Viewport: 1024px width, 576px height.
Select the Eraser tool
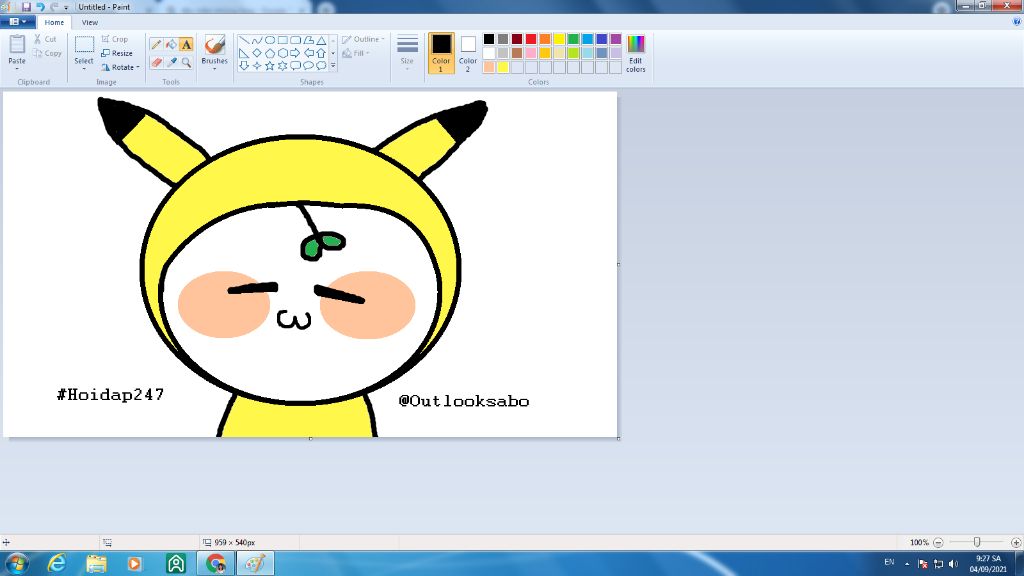point(155,62)
